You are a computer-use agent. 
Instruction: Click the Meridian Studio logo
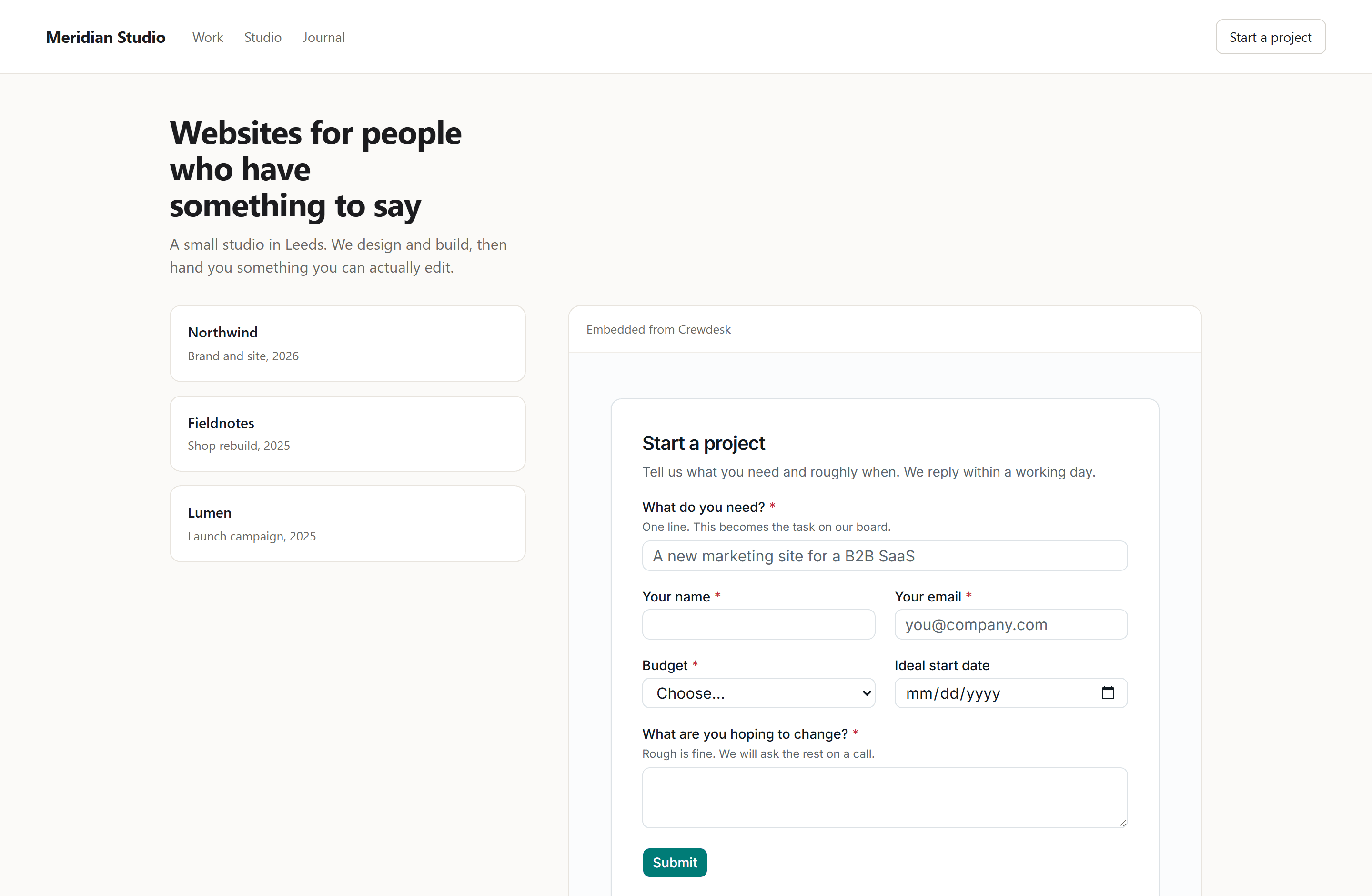(105, 38)
